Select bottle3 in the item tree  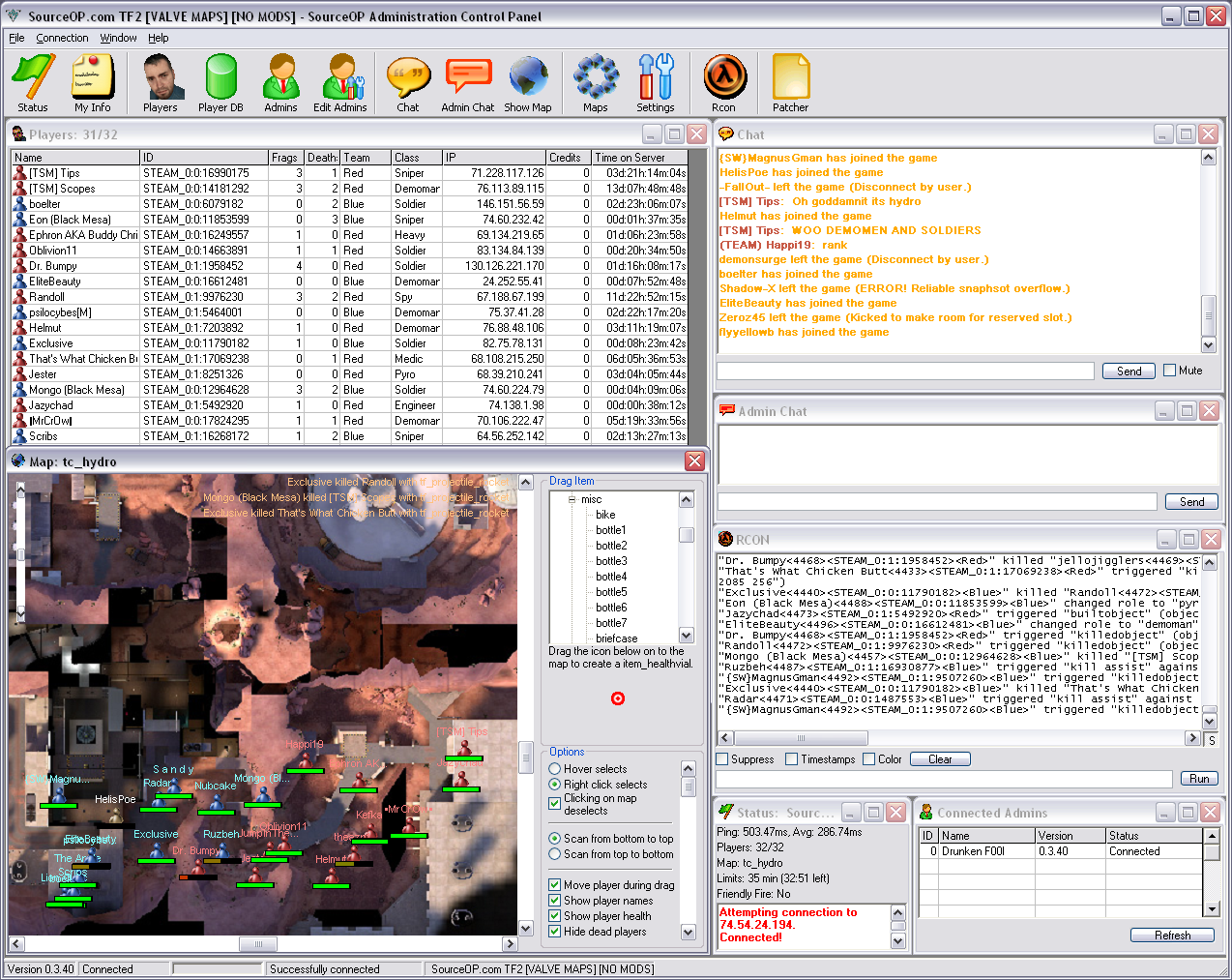[611, 561]
